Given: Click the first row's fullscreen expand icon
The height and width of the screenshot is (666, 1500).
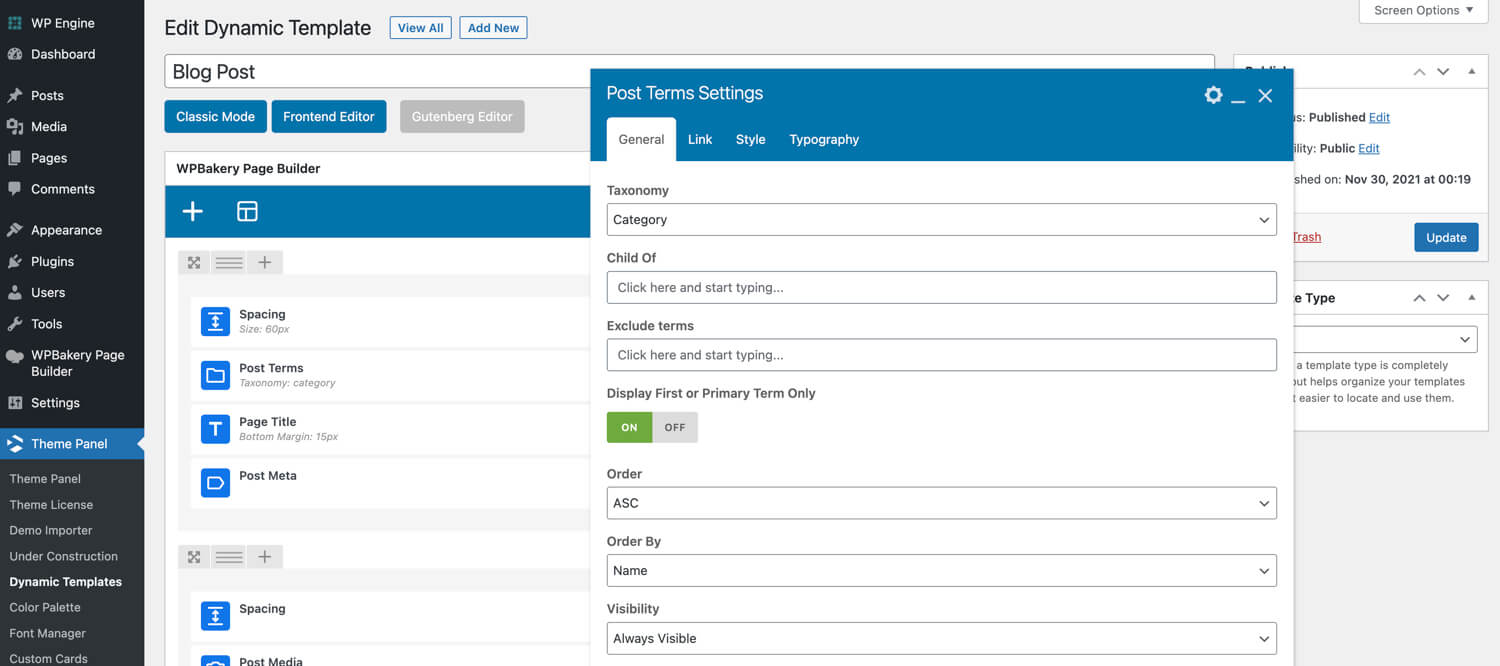Looking at the screenshot, I should pos(194,263).
